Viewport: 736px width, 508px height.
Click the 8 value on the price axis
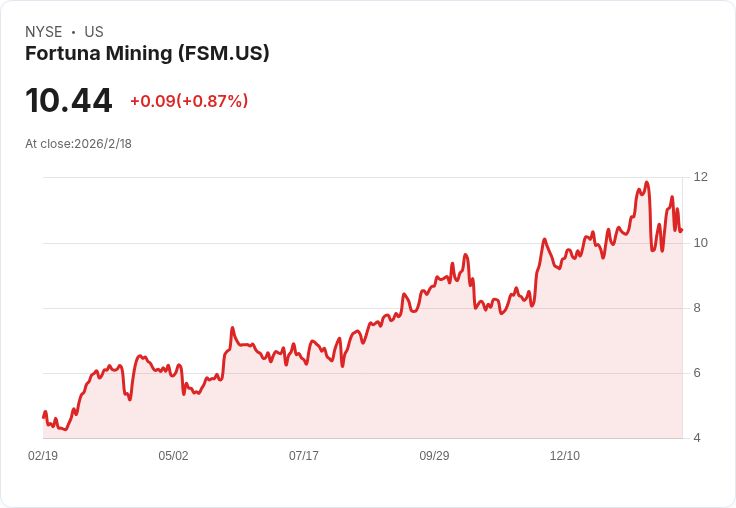[697, 308]
